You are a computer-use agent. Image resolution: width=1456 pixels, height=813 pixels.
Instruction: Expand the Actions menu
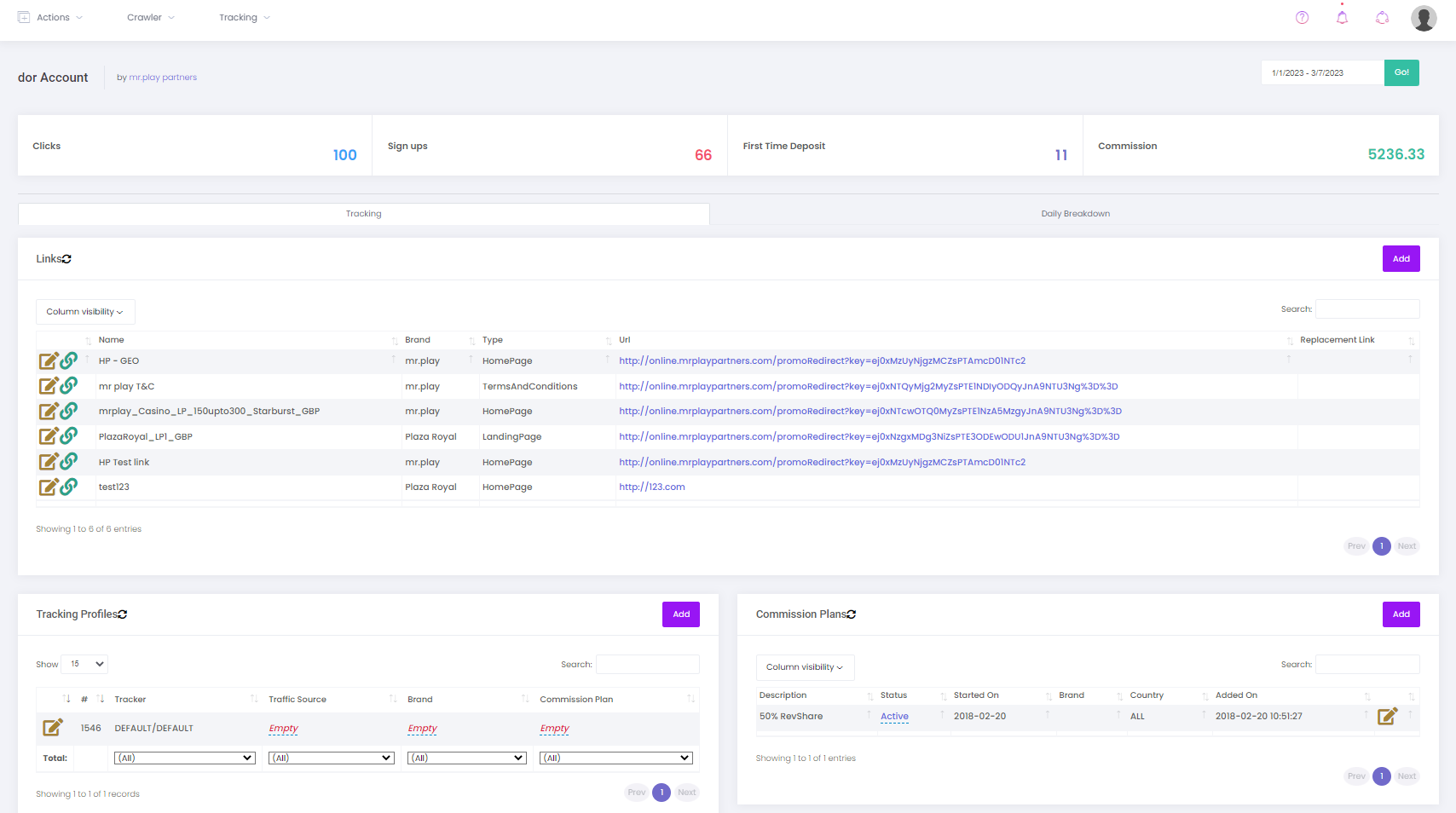60,17
